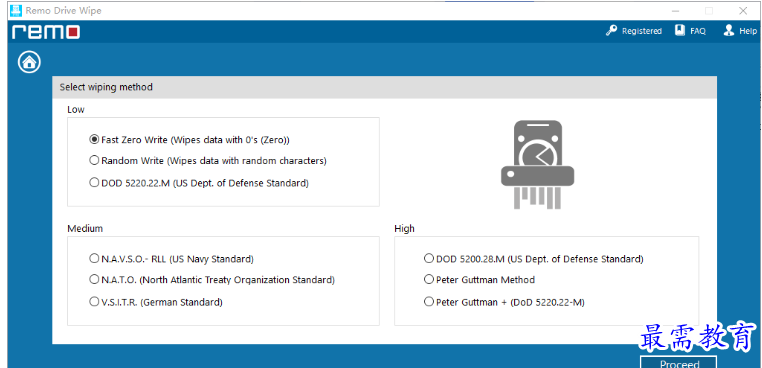The image size is (762, 368).
Task: Click the Low group label
Action: (75, 110)
